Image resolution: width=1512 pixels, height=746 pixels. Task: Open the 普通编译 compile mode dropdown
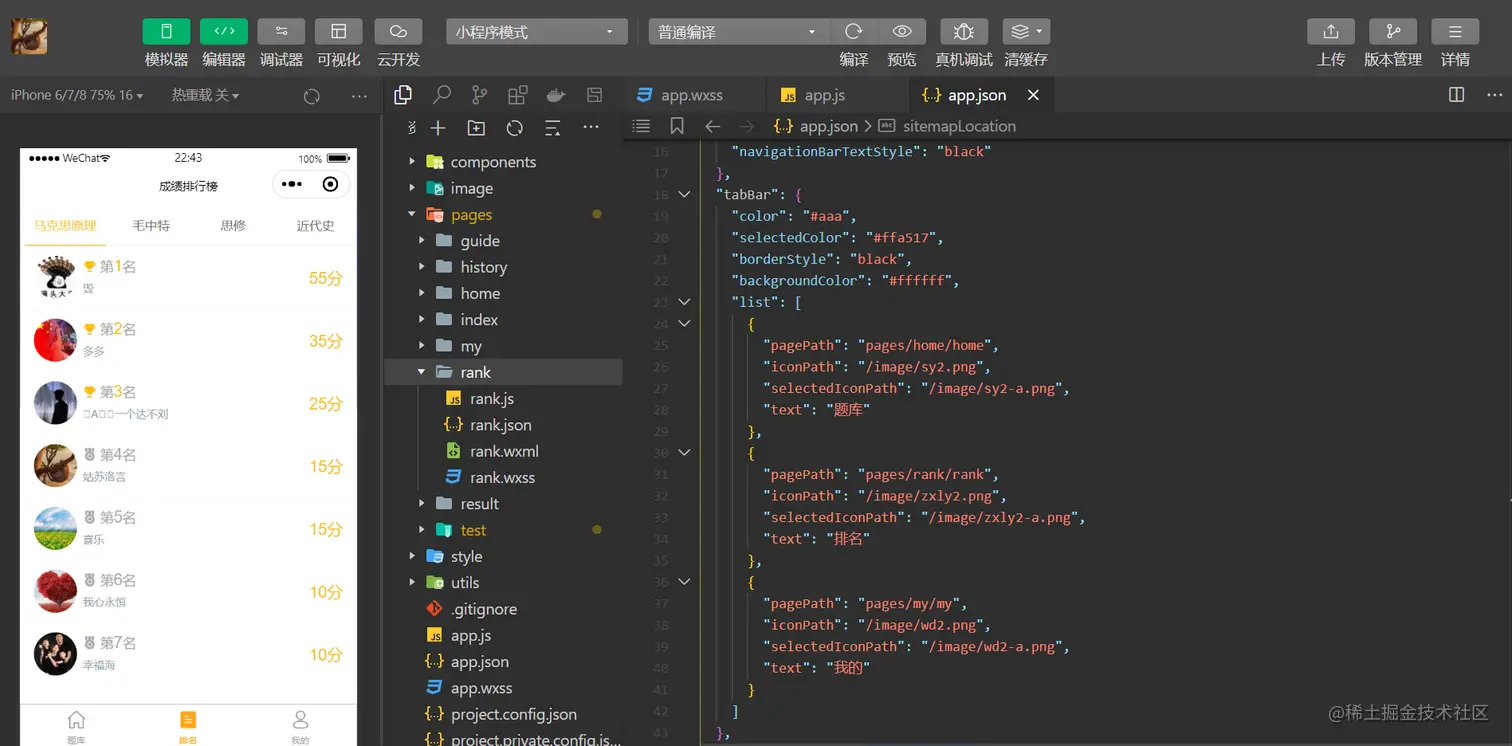(738, 32)
